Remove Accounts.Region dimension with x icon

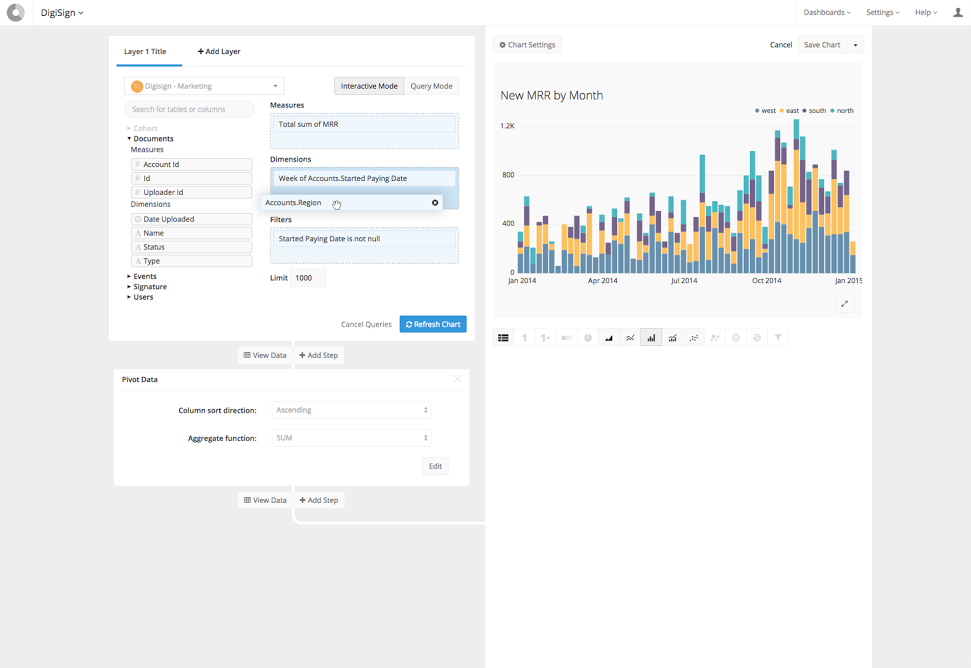pos(435,202)
